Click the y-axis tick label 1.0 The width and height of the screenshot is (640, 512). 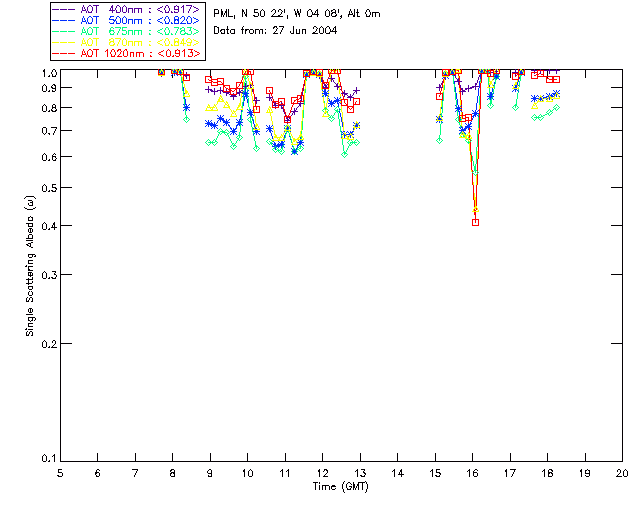(49, 73)
